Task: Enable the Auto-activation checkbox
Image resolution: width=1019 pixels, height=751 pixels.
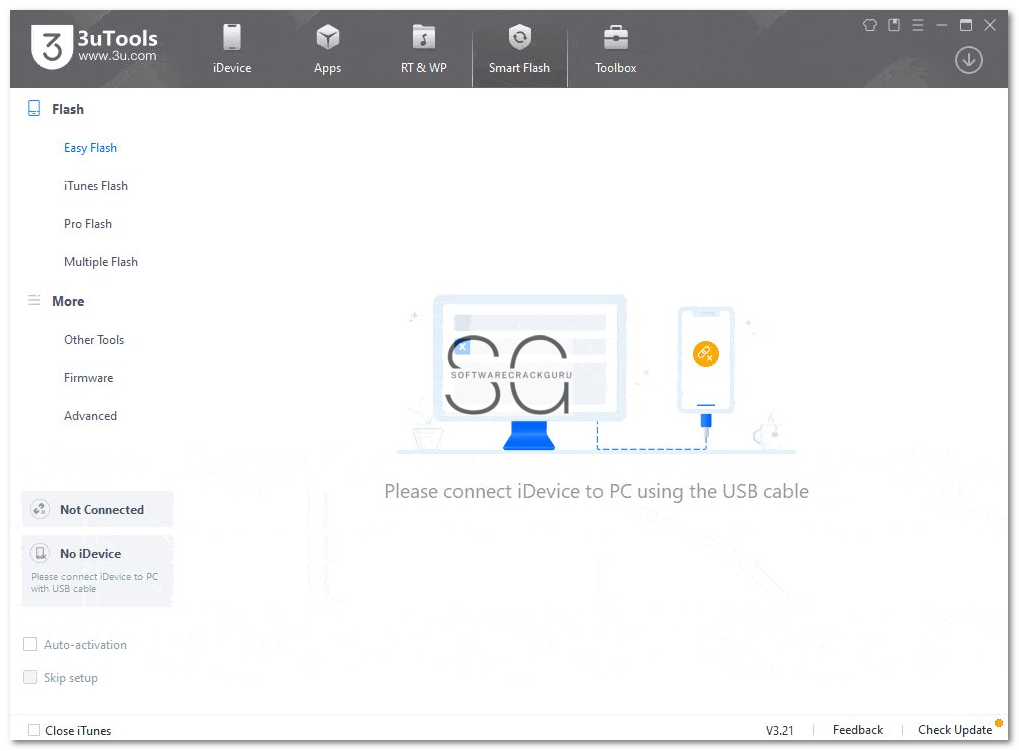Action: click(x=30, y=644)
